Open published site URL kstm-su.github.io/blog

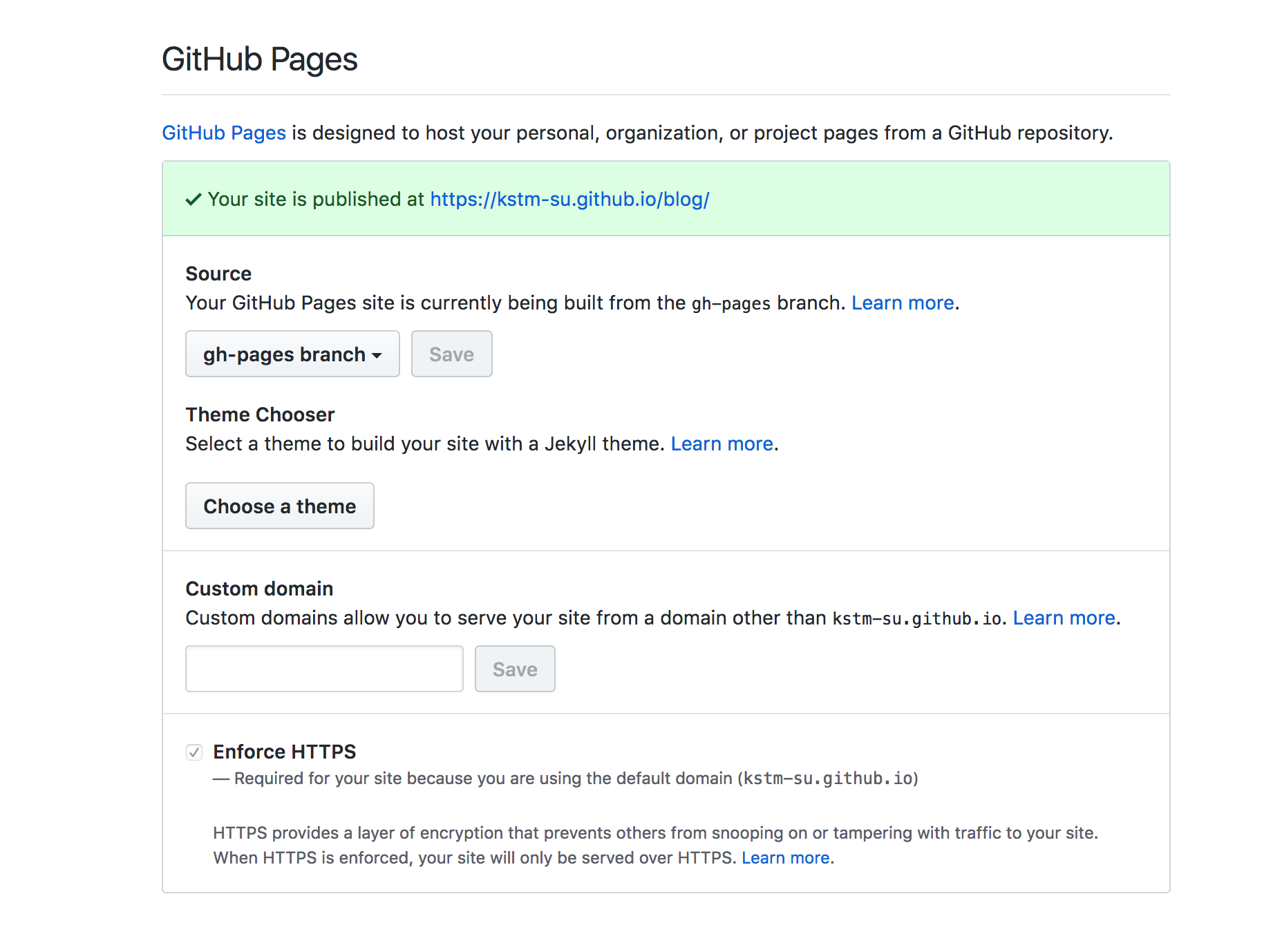pyautogui.click(x=569, y=199)
